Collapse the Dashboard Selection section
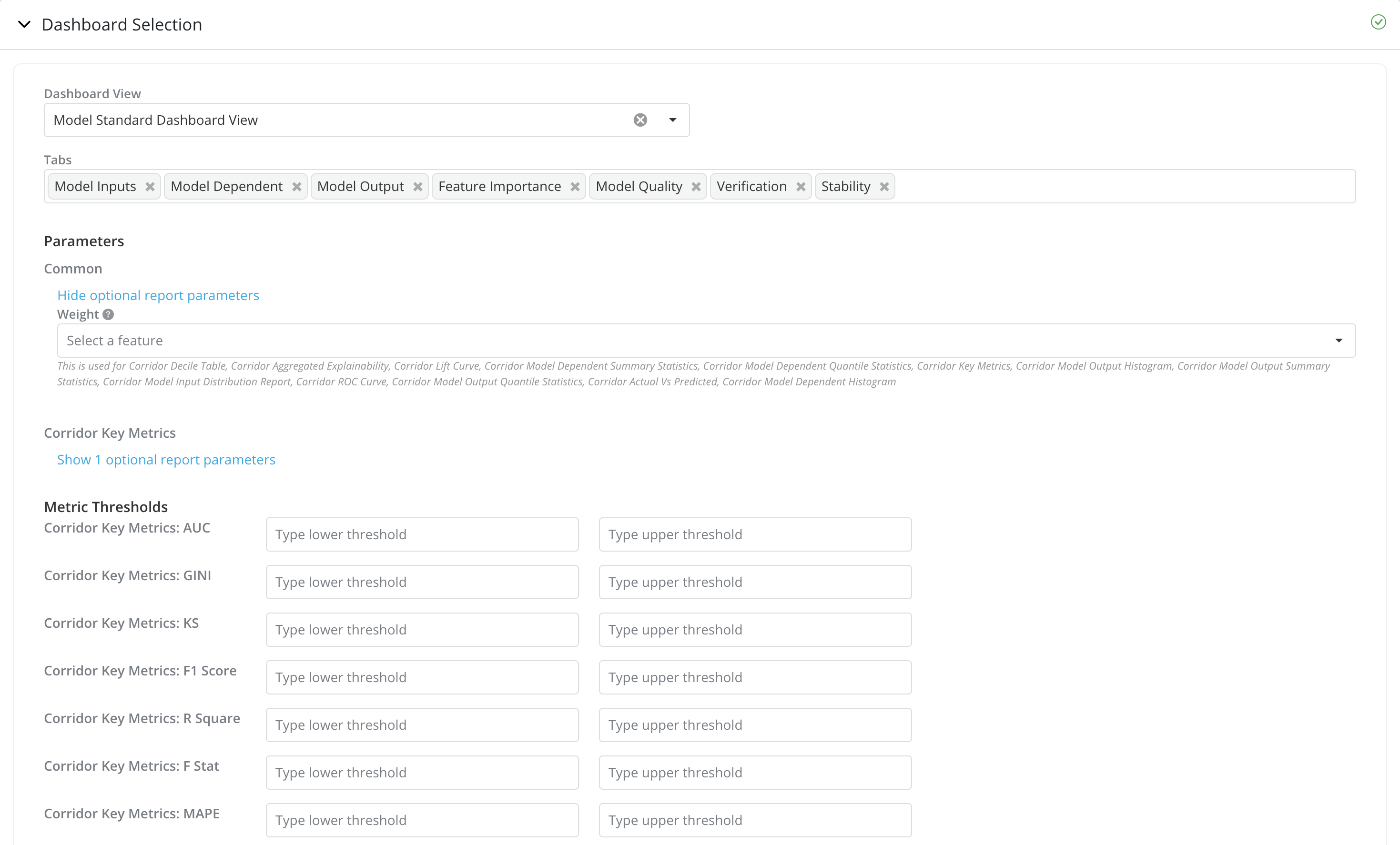The height and width of the screenshot is (845, 1400). [24, 24]
